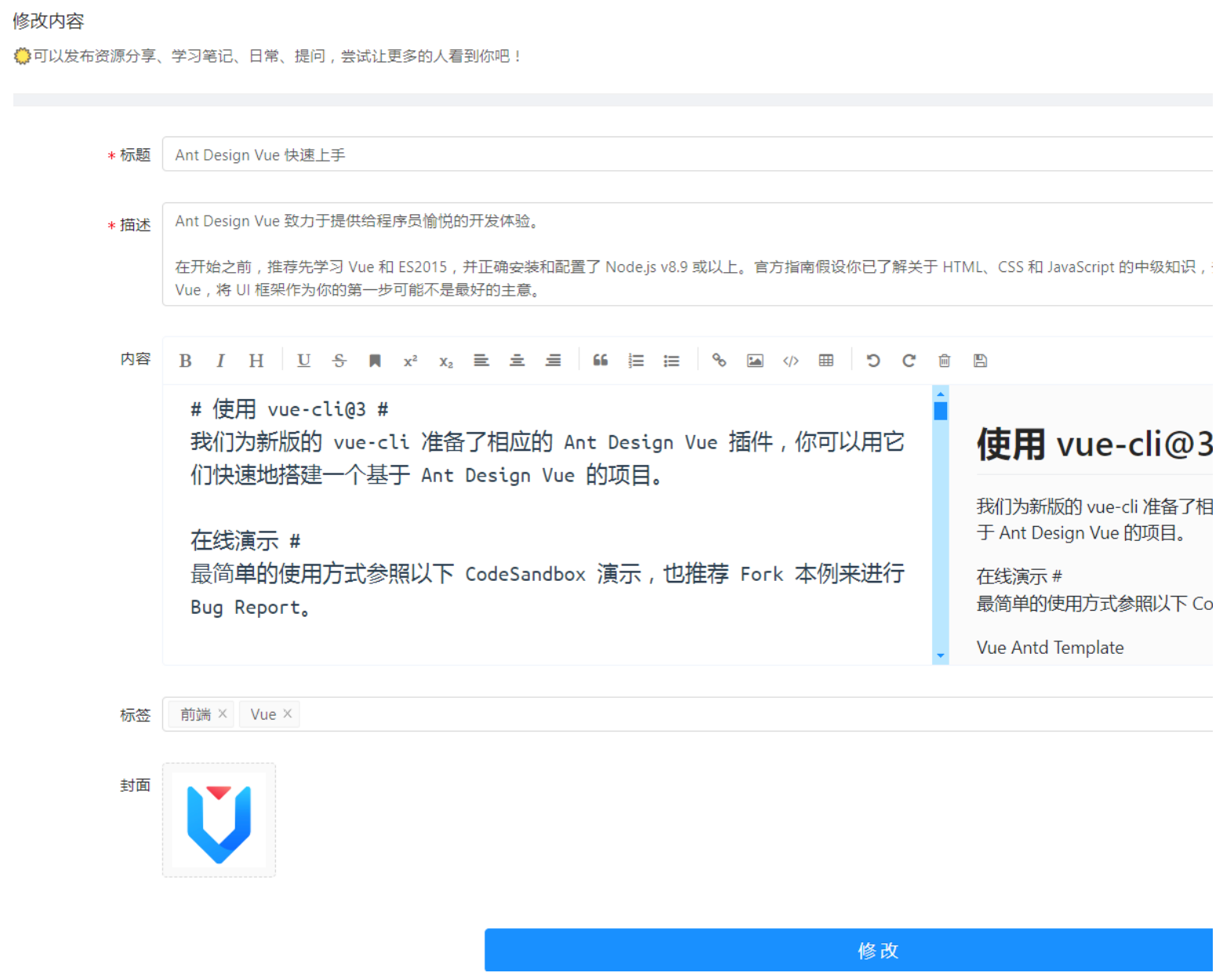
Task: Focus the 标题 title input field
Action: click(688, 154)
